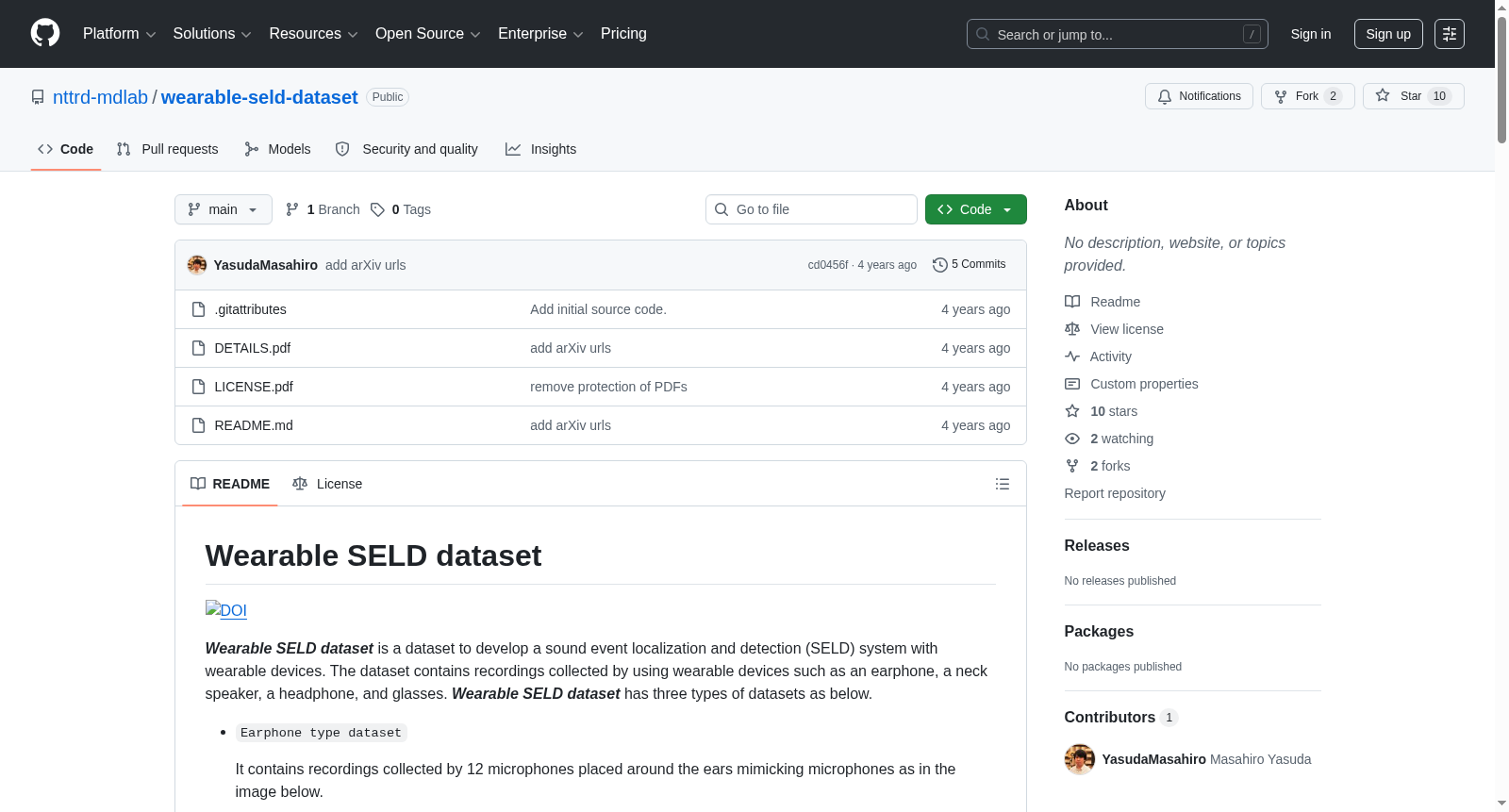
Task: Click the Go to file search field
Action: [811, 209]
